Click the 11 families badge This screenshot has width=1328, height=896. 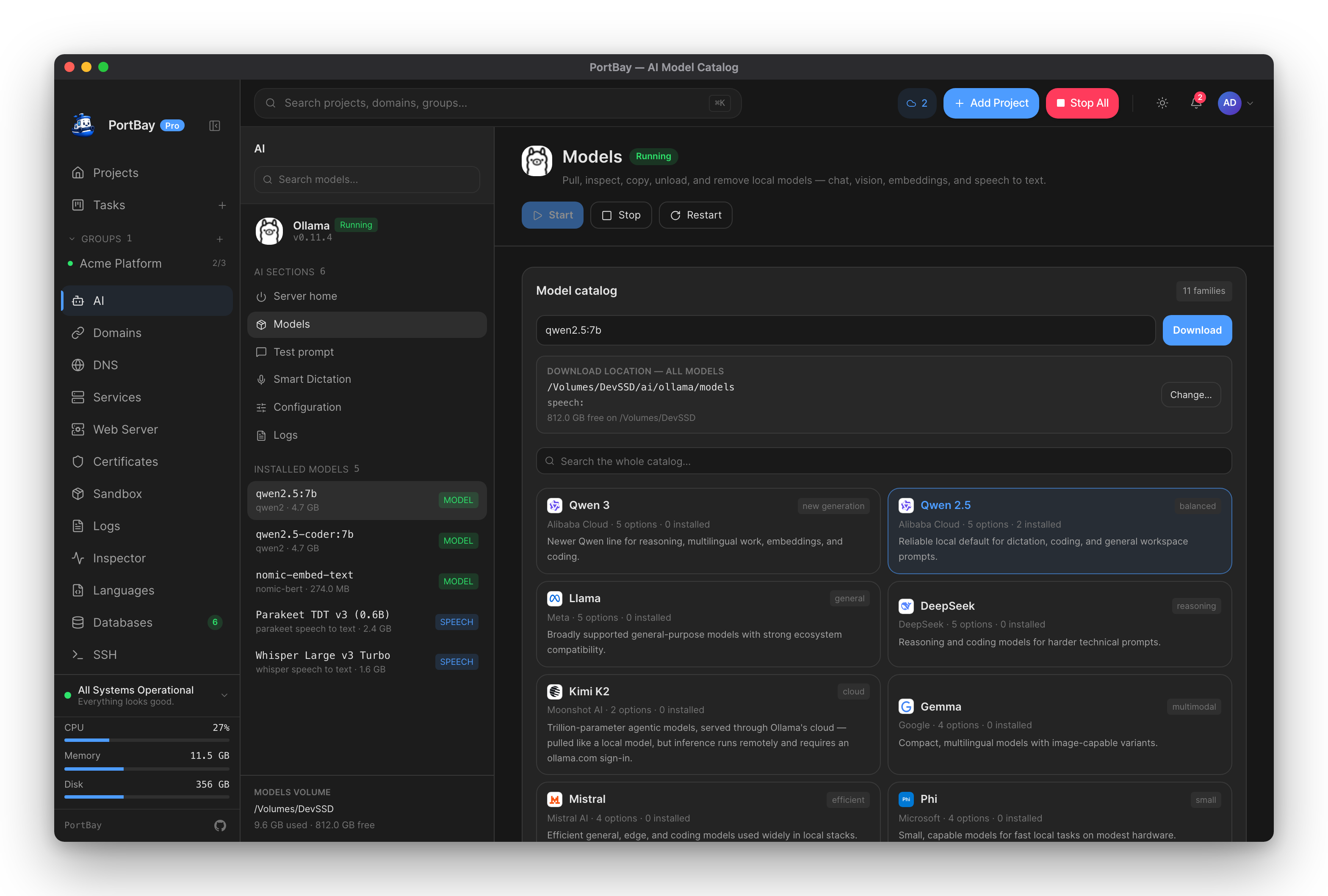[x=1203, y=291]
